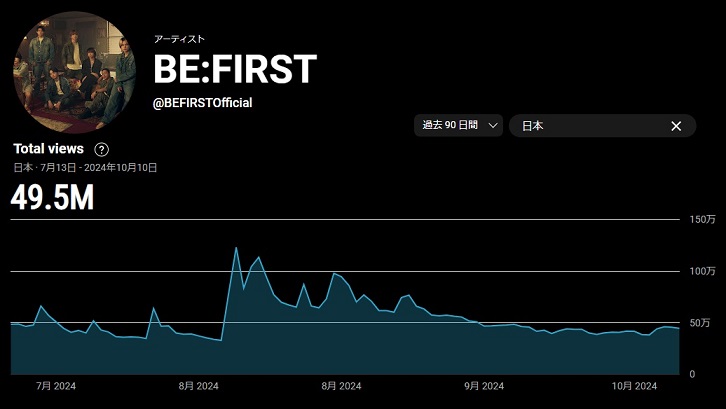Click the highest peak in the views chart
Viewport: 726px width, 409px height.
(236, 248)
